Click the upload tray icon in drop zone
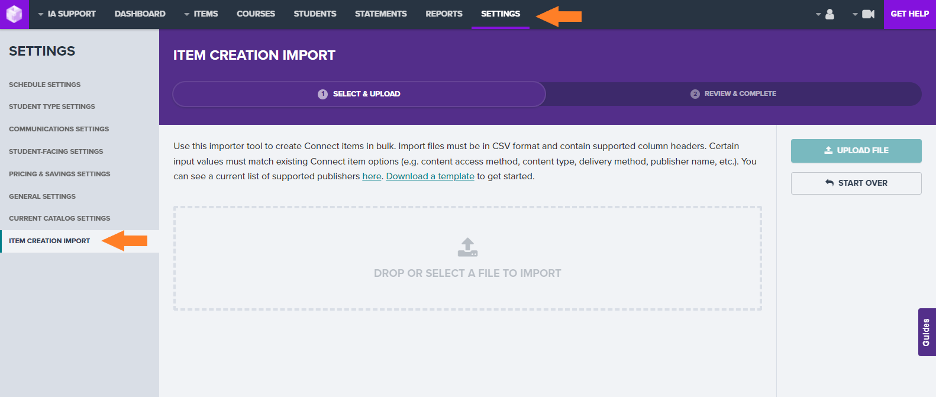Viewport: 936px width, 398px height. click(x=467, y=248)
